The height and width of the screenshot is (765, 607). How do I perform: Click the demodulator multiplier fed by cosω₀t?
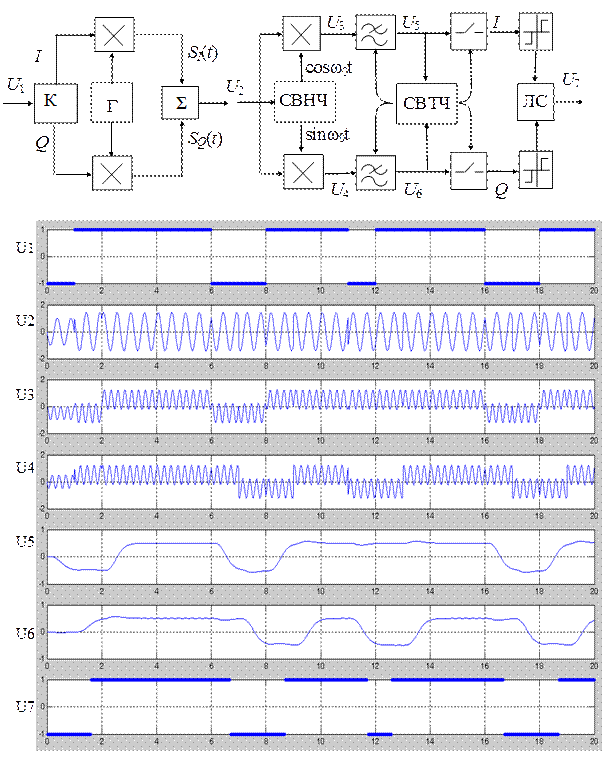302,34
